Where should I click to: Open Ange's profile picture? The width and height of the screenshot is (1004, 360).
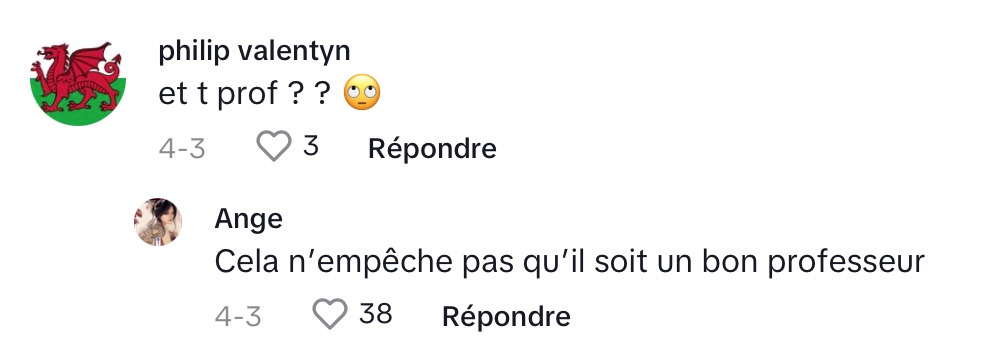point(158,222)
